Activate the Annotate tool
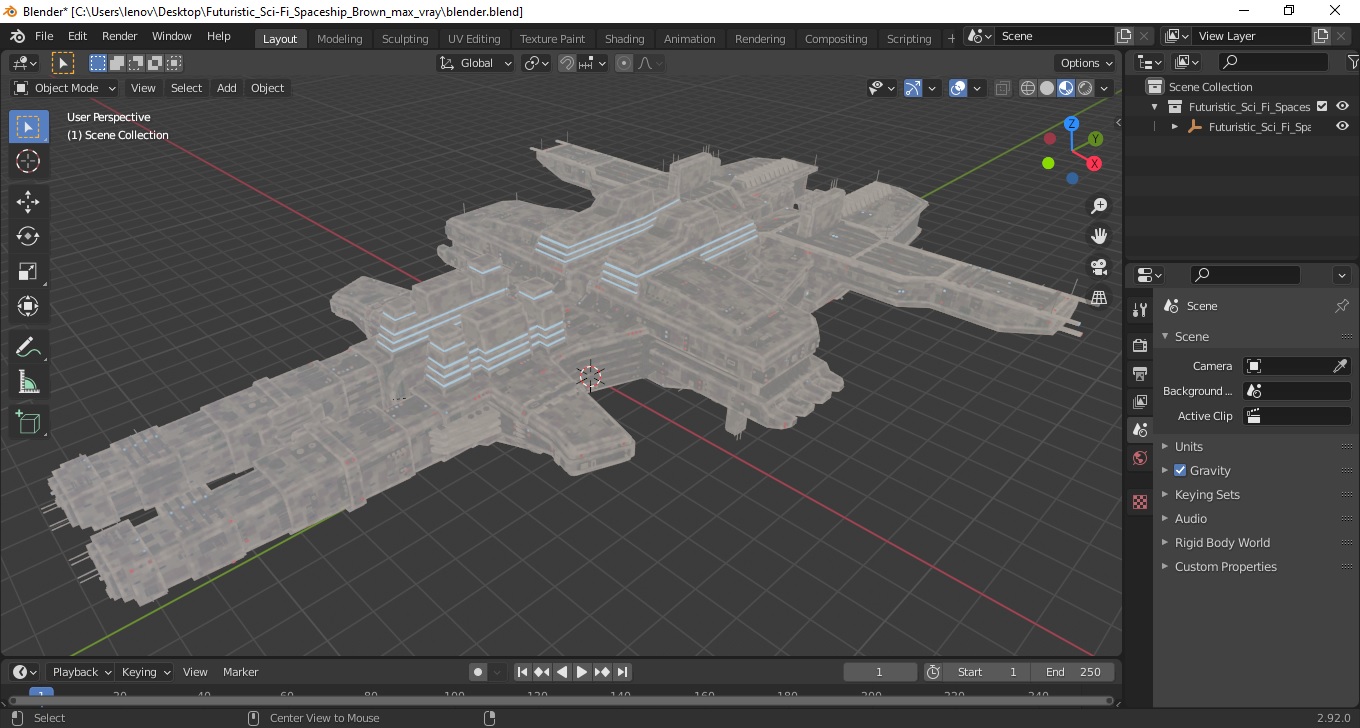 [28, 347]
